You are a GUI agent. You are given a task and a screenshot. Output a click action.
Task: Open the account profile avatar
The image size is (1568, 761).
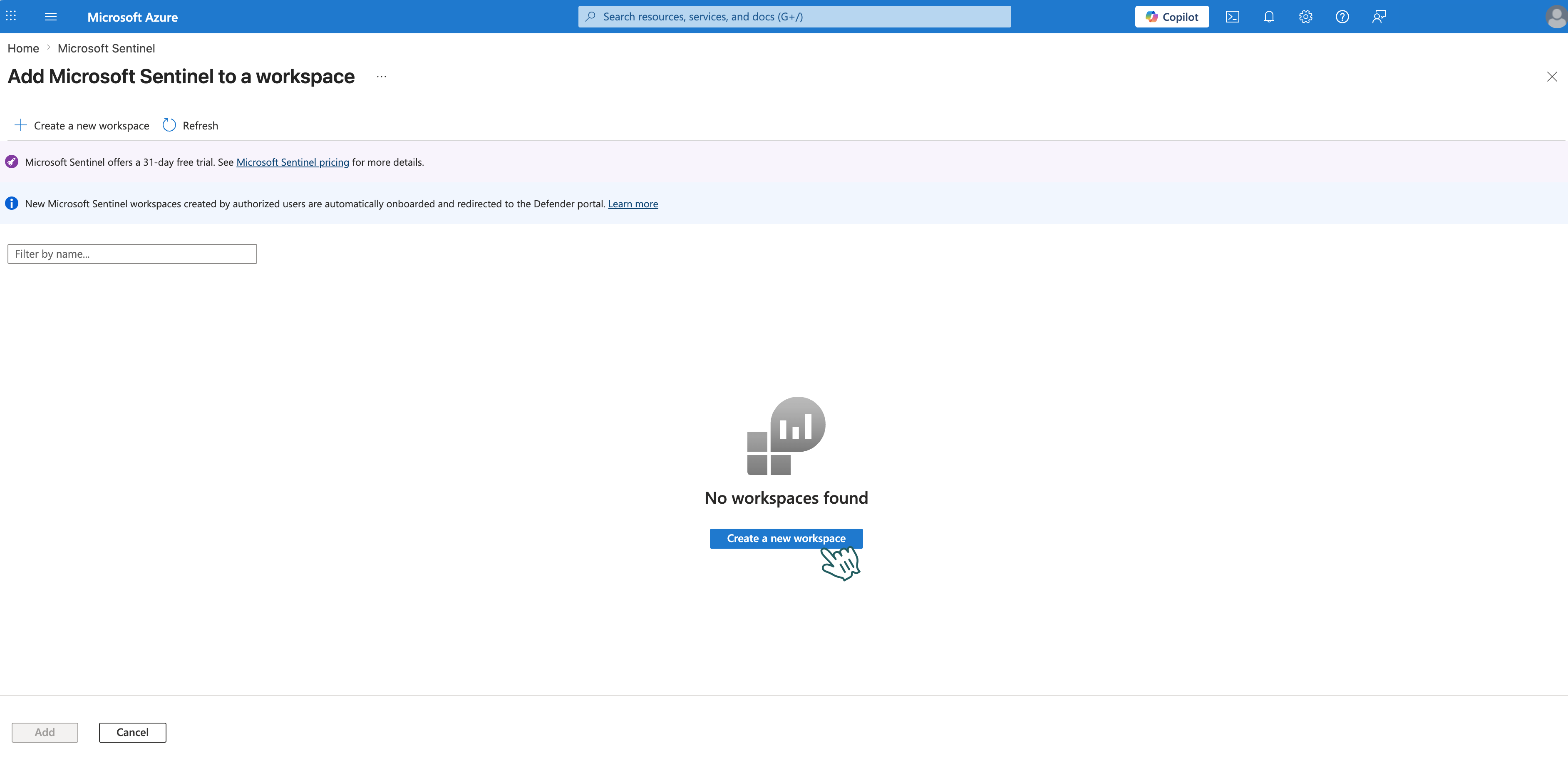tap(1556, 16)
